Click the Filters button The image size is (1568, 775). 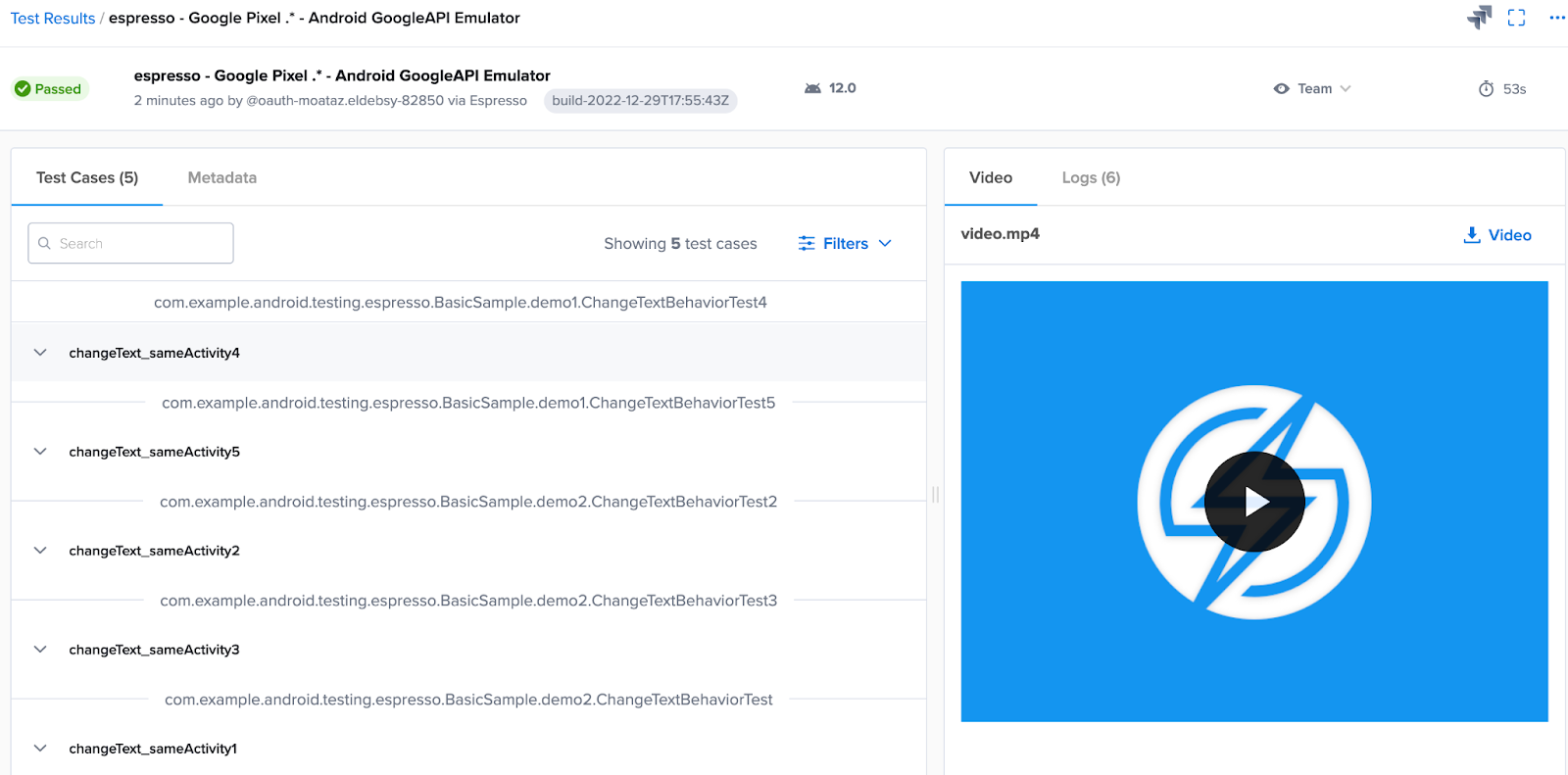pyautogui.click(x=845, y=243)
